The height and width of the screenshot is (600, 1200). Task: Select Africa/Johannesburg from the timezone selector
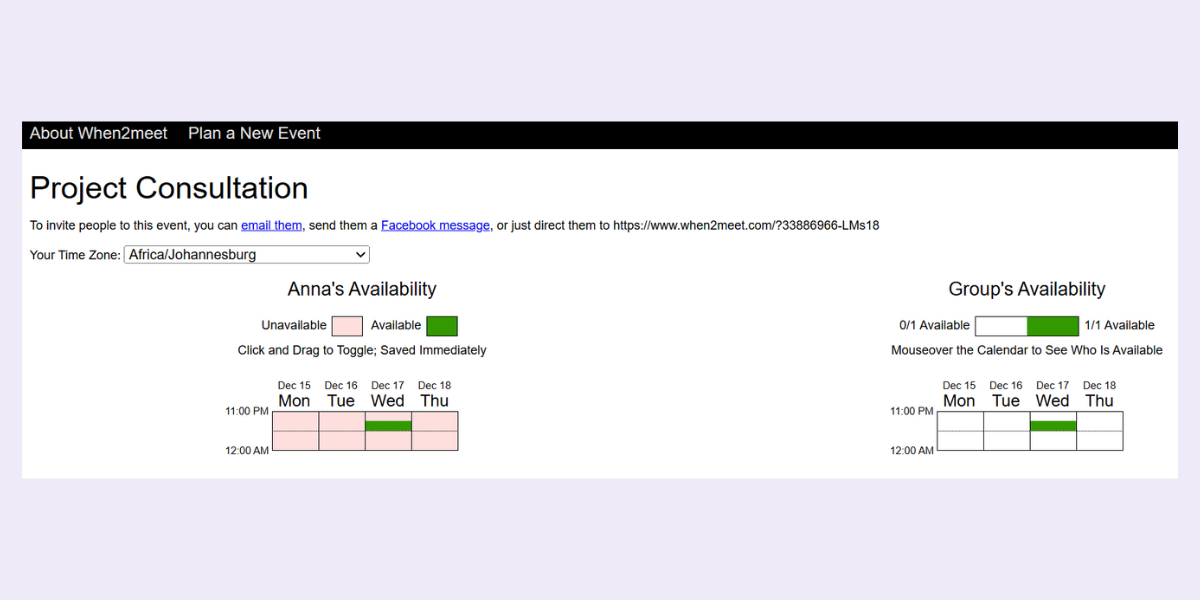click(245, 254)
